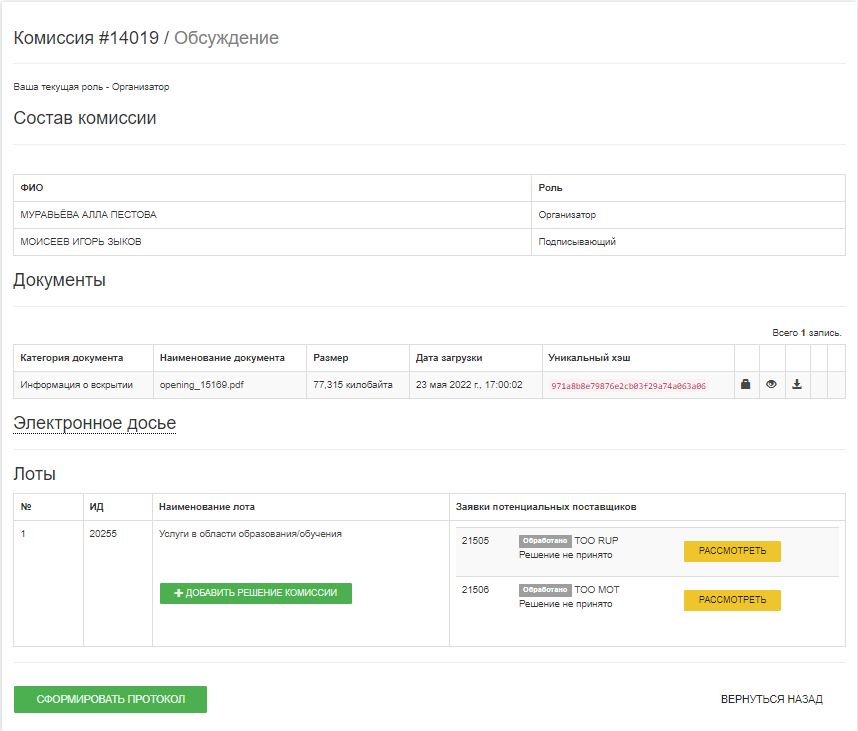Select the unique hash code text
The width and height of the screenshot is (858, 731).
tap(628, 385)
